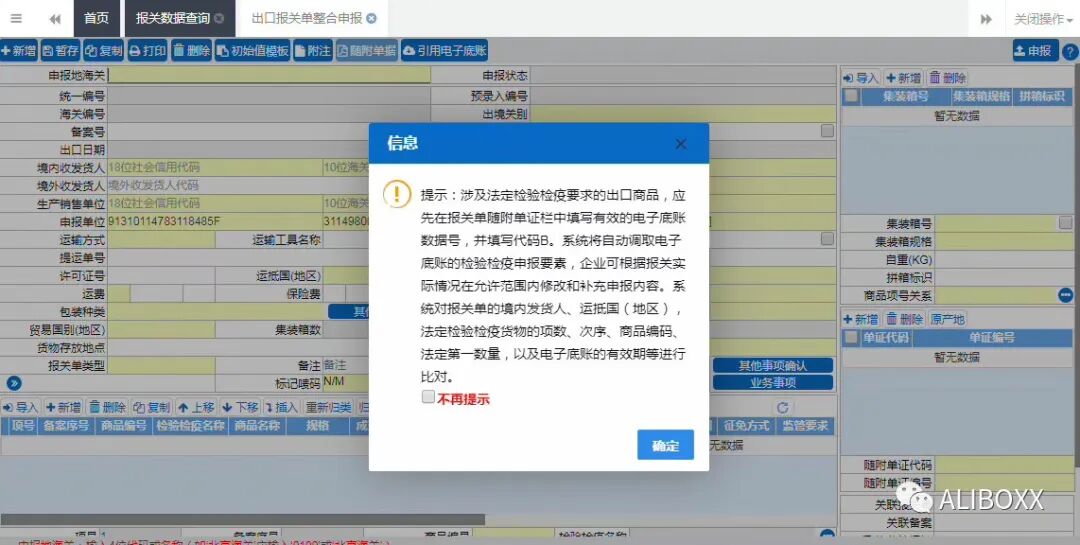The width and height of the screenshot is (1080, 545).
Task: Click 导入 in the goods list toolbar
Action: point(21,407)
